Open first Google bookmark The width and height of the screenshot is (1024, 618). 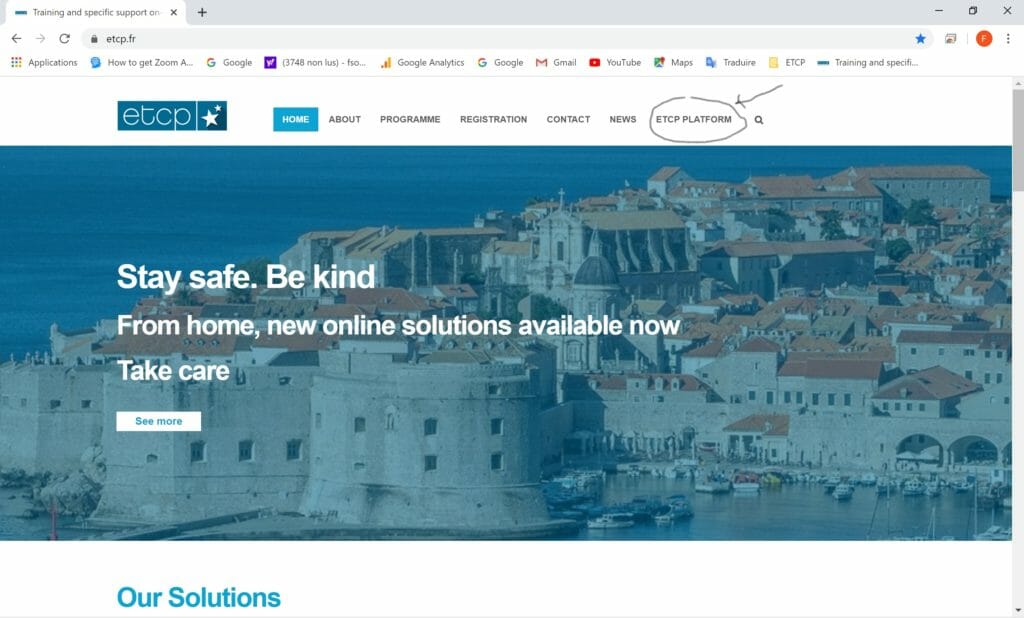click(x=229, y=63)
